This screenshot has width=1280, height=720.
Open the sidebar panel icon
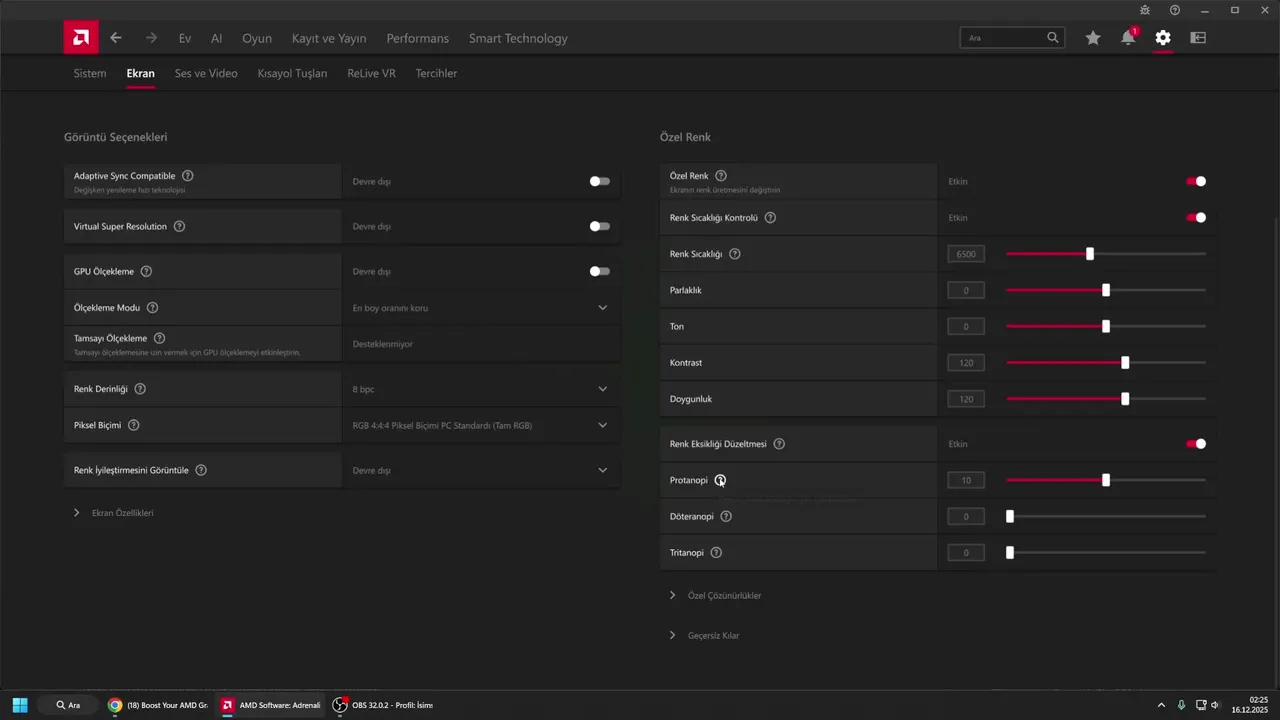coord(1198,38)
